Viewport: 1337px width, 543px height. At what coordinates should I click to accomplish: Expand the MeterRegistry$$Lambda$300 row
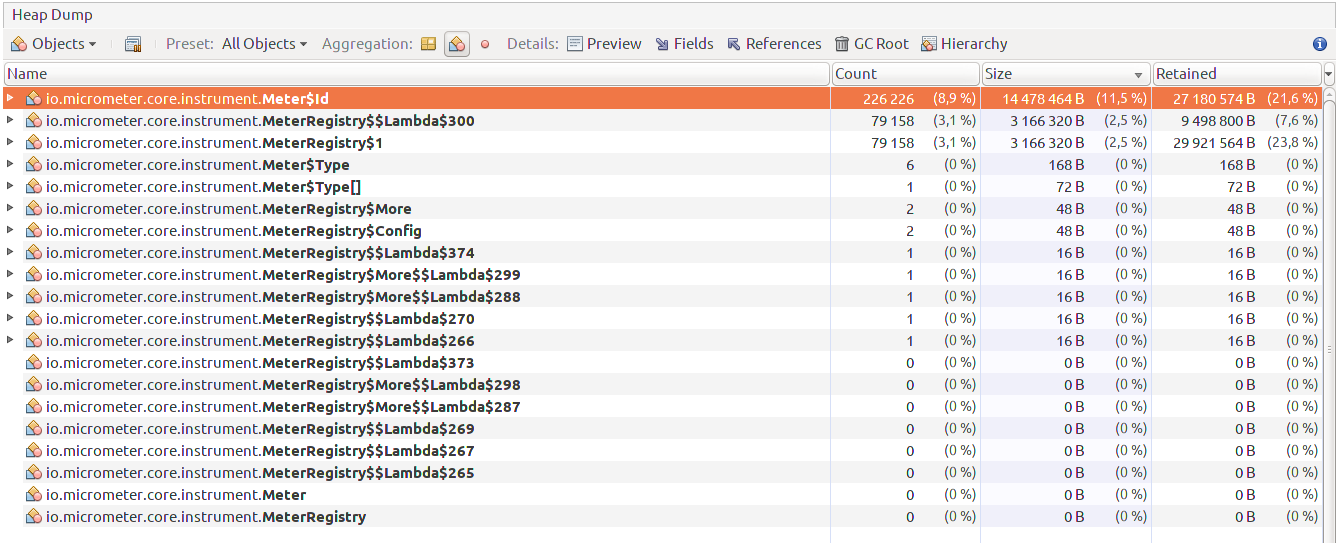pyautogui.click(x=10, y=121)
